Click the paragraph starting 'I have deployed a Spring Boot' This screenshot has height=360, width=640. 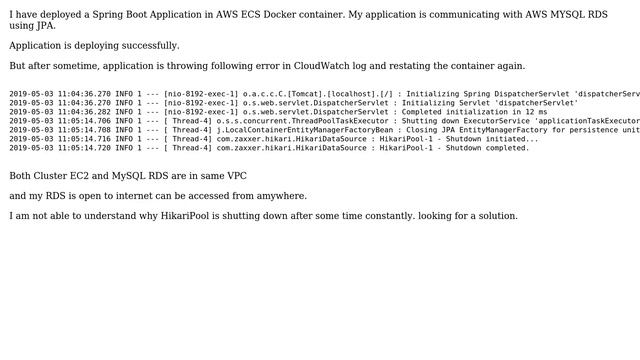click(309, 20)
